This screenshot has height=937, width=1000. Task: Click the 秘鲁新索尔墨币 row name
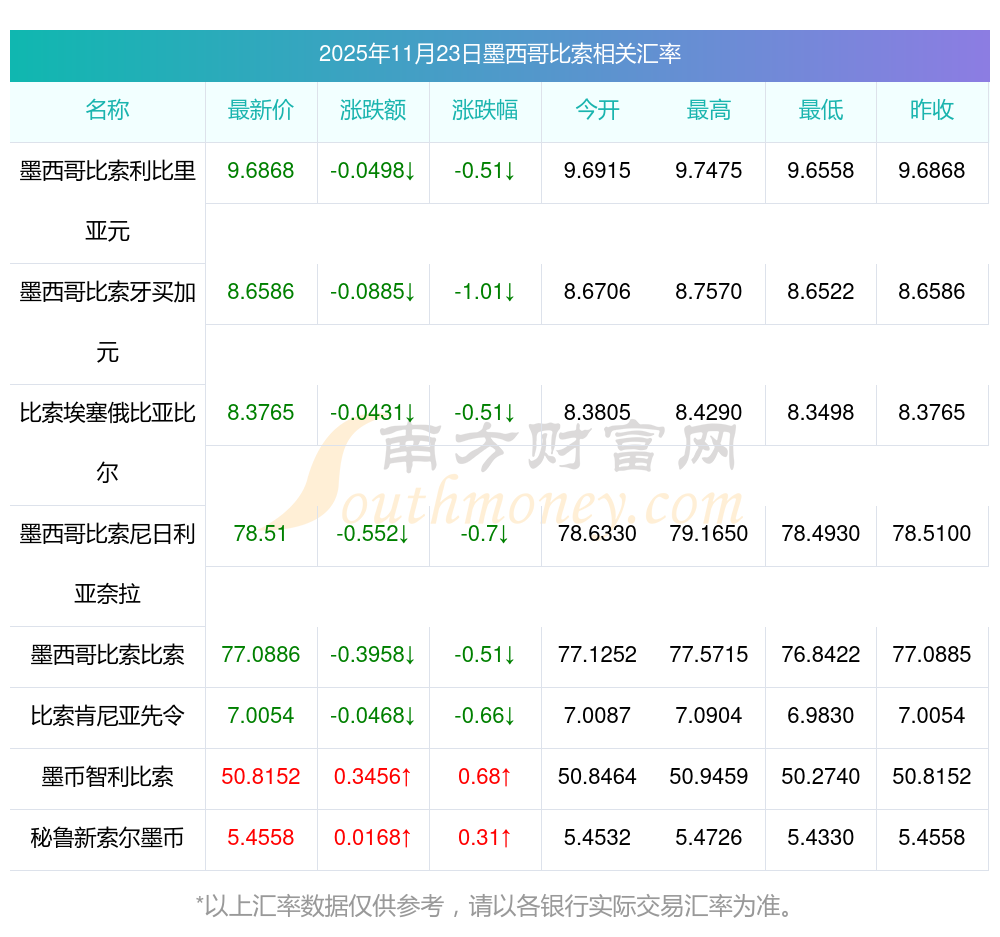click(x=107, y=838)
